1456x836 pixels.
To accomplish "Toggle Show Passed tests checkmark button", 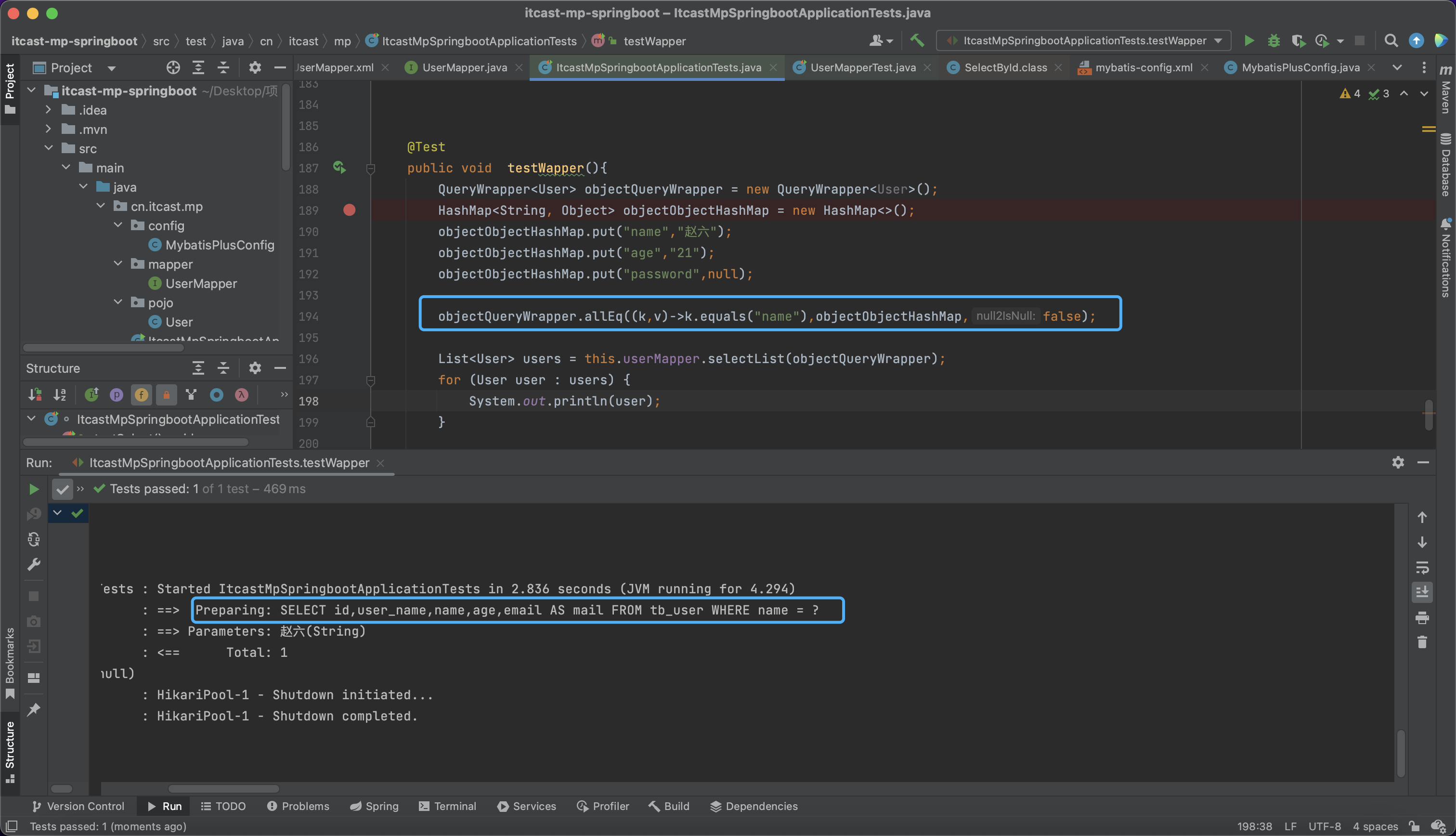I will pyautogui.click(x=62, y=489).
